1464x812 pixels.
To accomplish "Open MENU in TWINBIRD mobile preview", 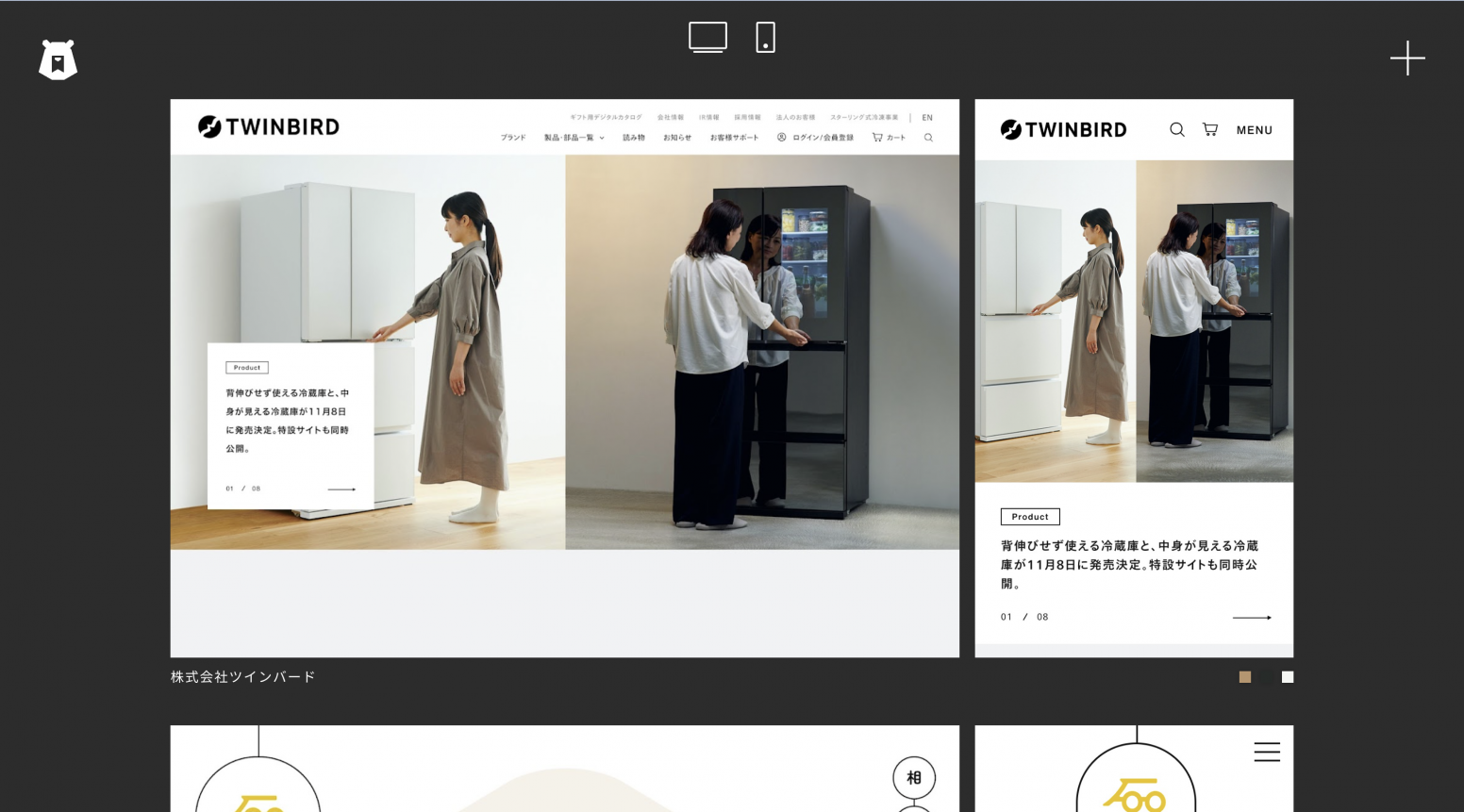I will click(1255, 130).
